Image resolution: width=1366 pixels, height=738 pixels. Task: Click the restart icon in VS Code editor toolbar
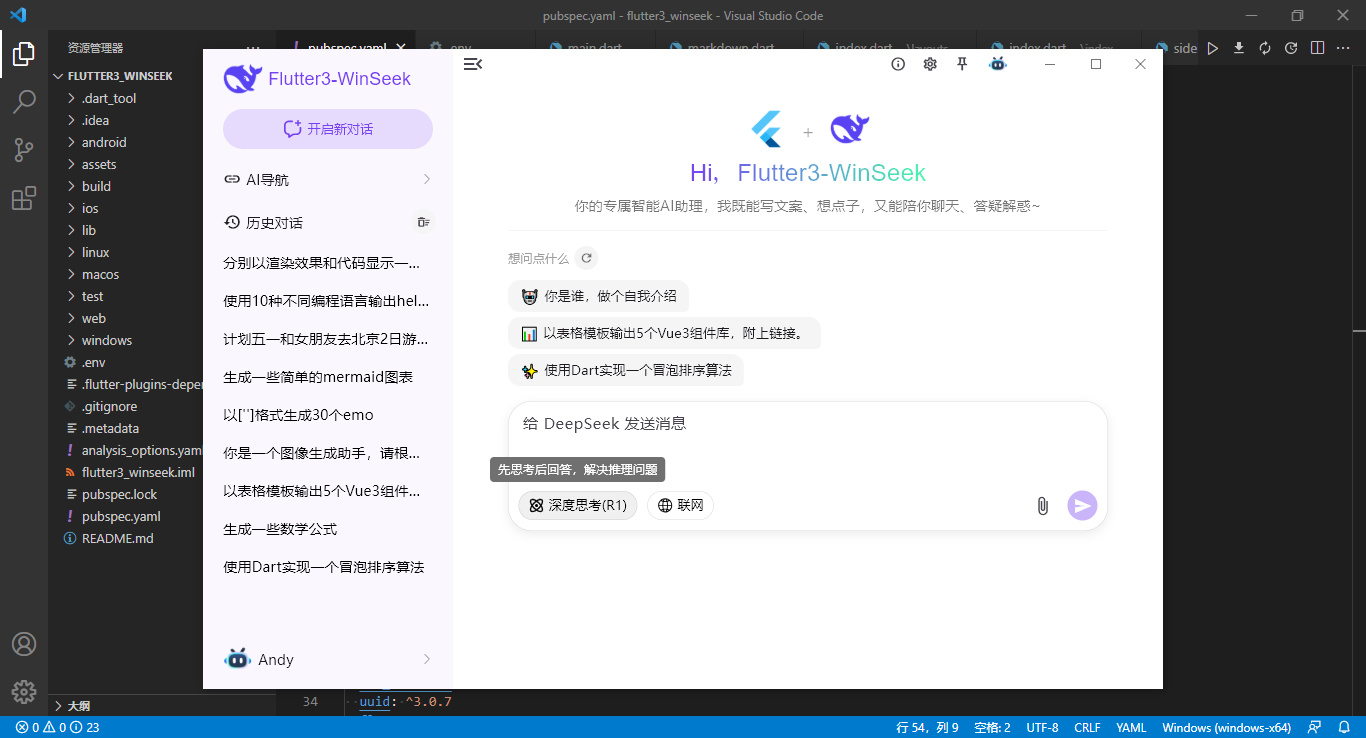pos(1291,48)
